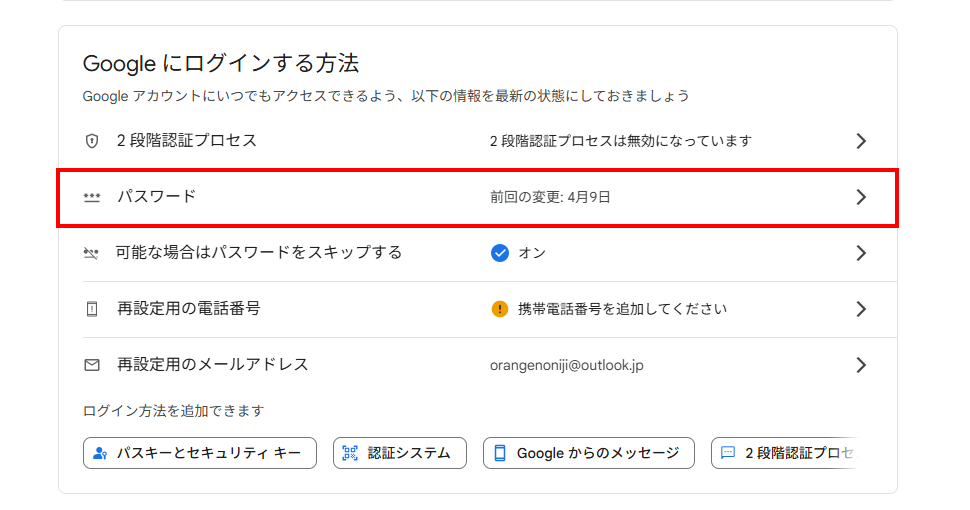
Task: Select the 2 段階認証プロセス row label
Action: pos(186,140)
